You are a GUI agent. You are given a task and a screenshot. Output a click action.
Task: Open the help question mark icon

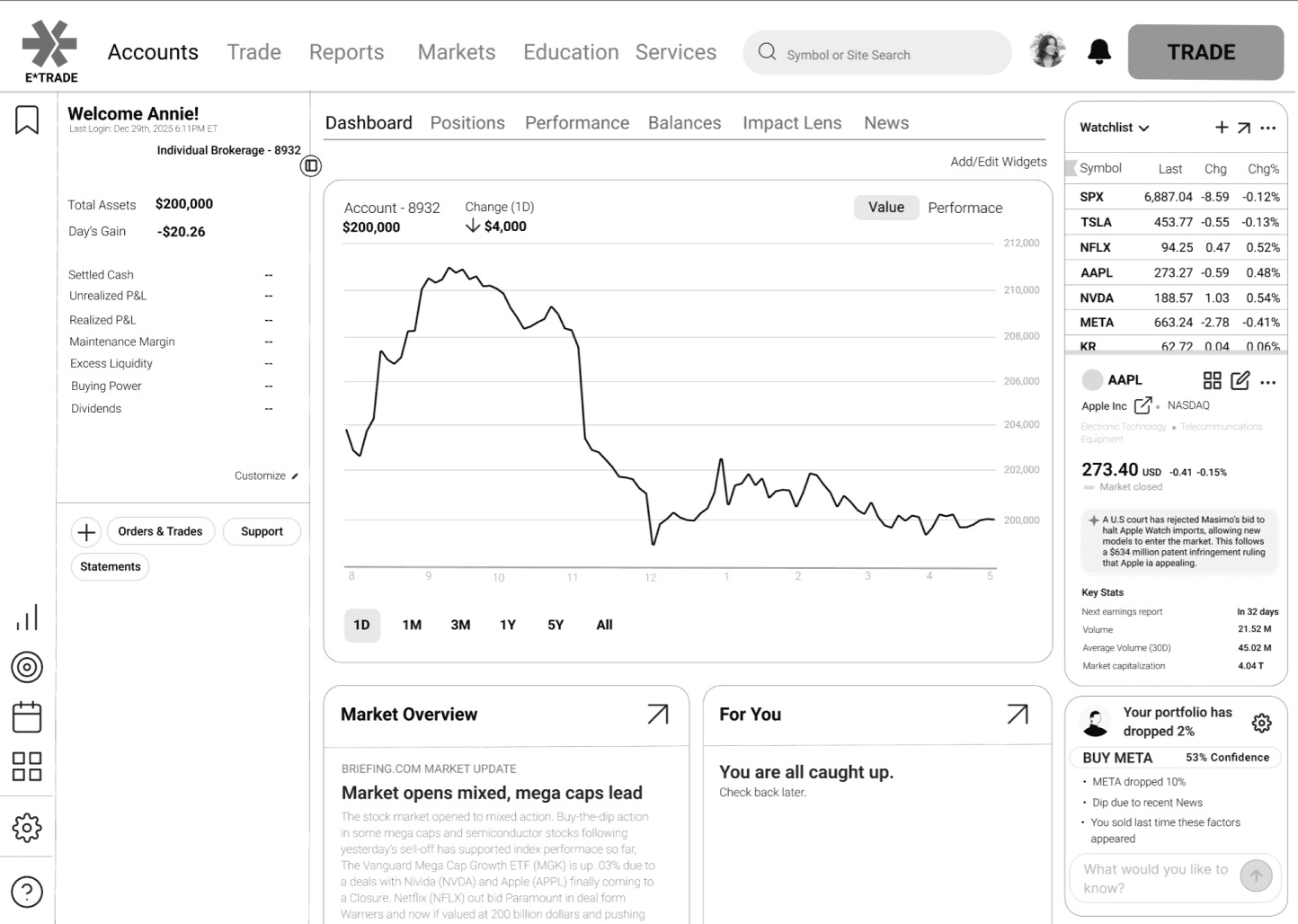click(27, 892)
